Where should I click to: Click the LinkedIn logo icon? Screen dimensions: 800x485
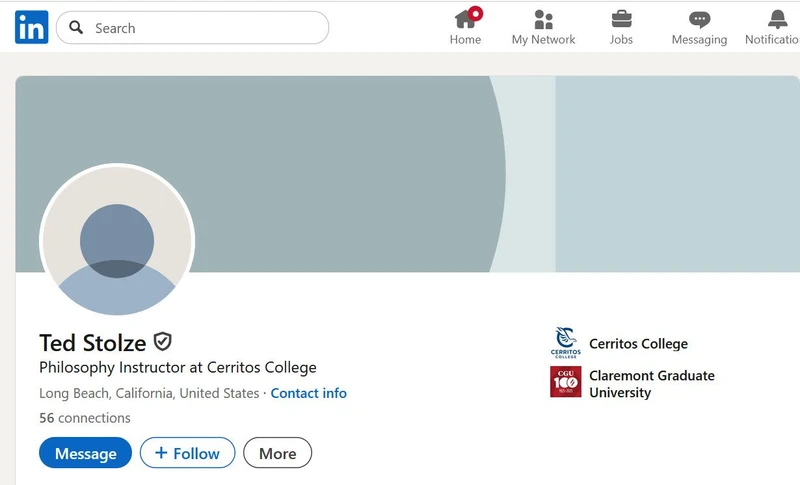click(32, 27)
